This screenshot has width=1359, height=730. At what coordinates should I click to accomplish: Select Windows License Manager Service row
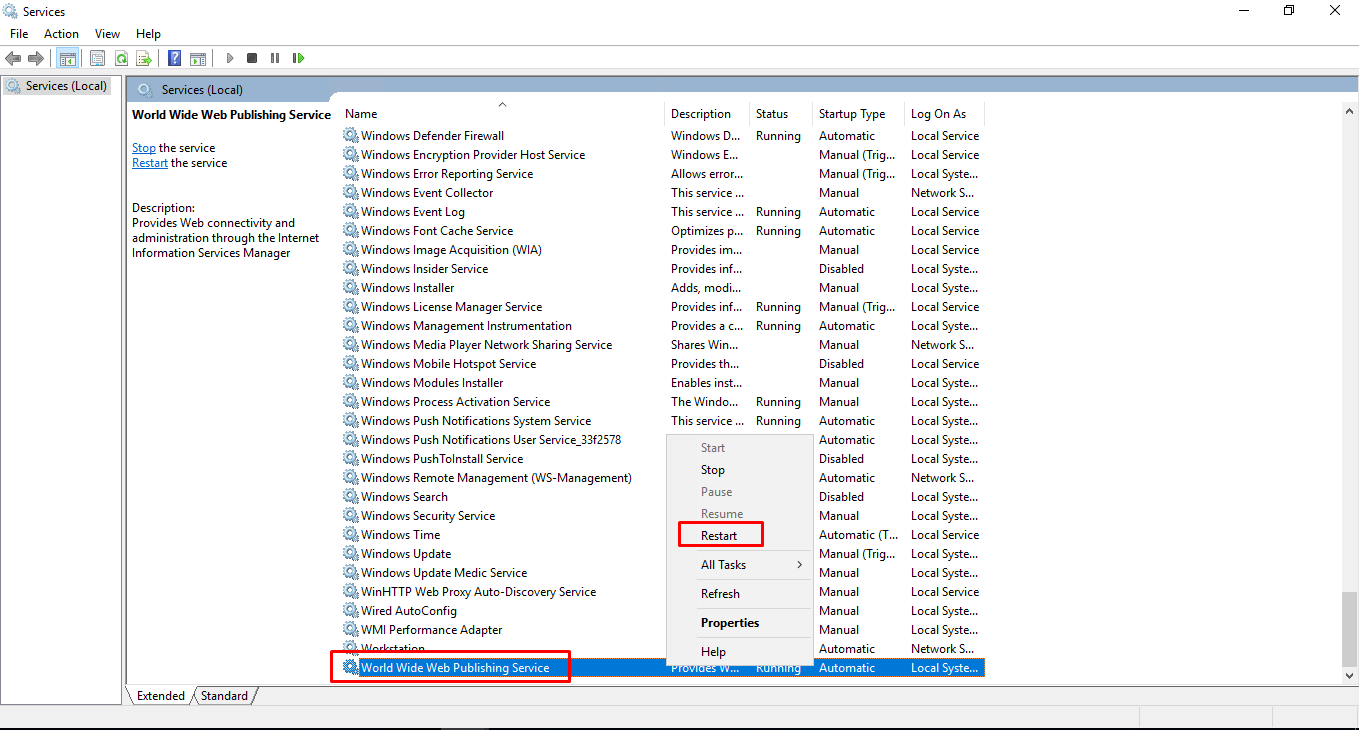[x=662, y=307]
